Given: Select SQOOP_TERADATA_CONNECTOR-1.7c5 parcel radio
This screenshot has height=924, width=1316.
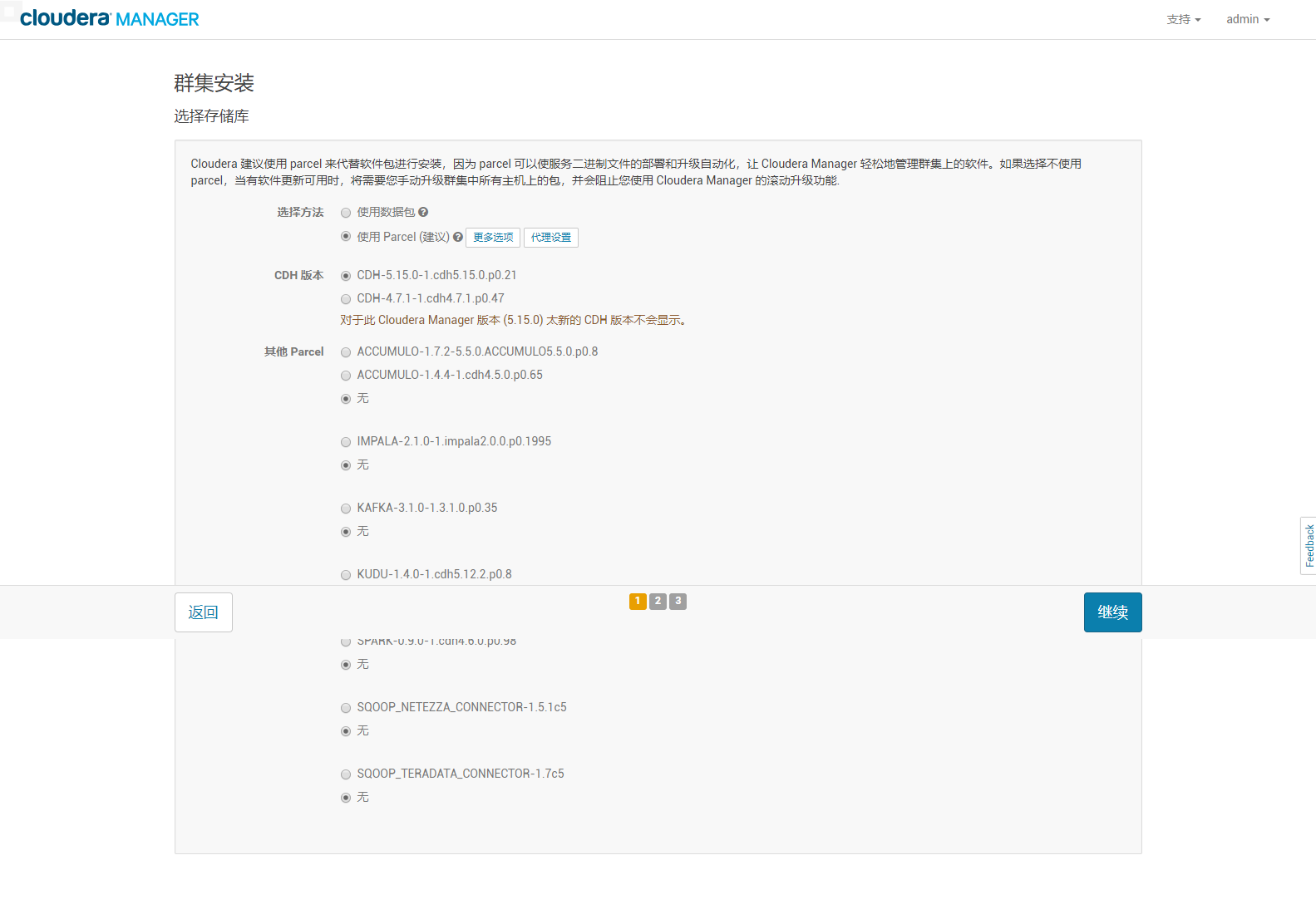Looking at the screenshot, I should click(346, 774).
